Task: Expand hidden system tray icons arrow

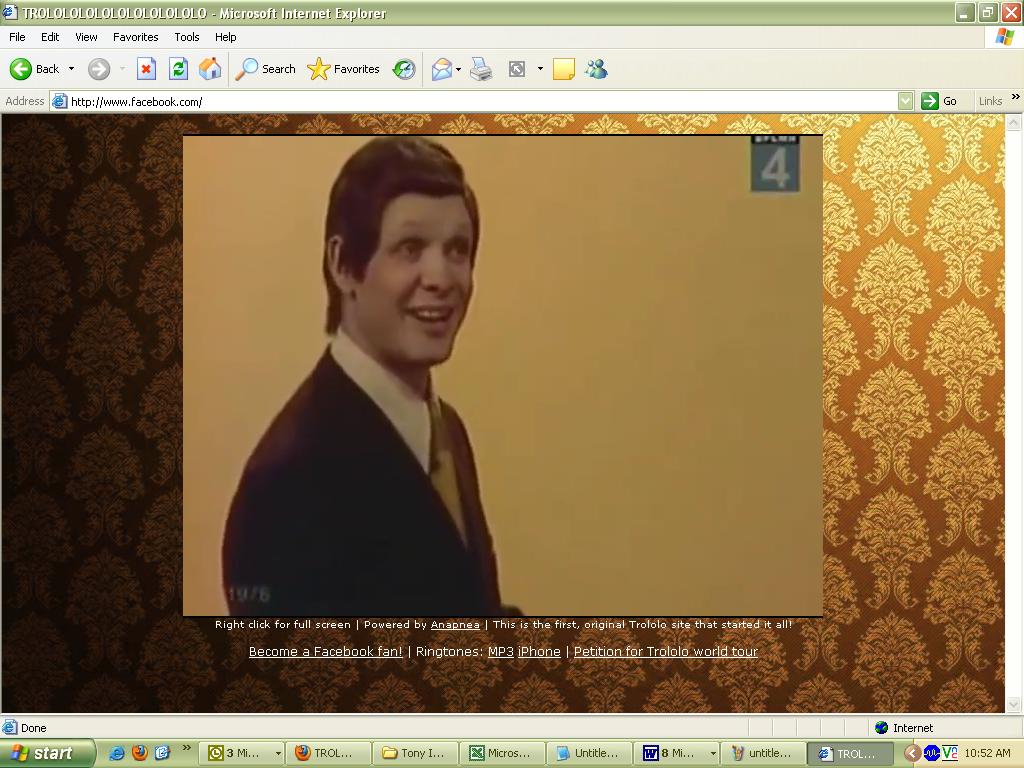Action: 912,753
